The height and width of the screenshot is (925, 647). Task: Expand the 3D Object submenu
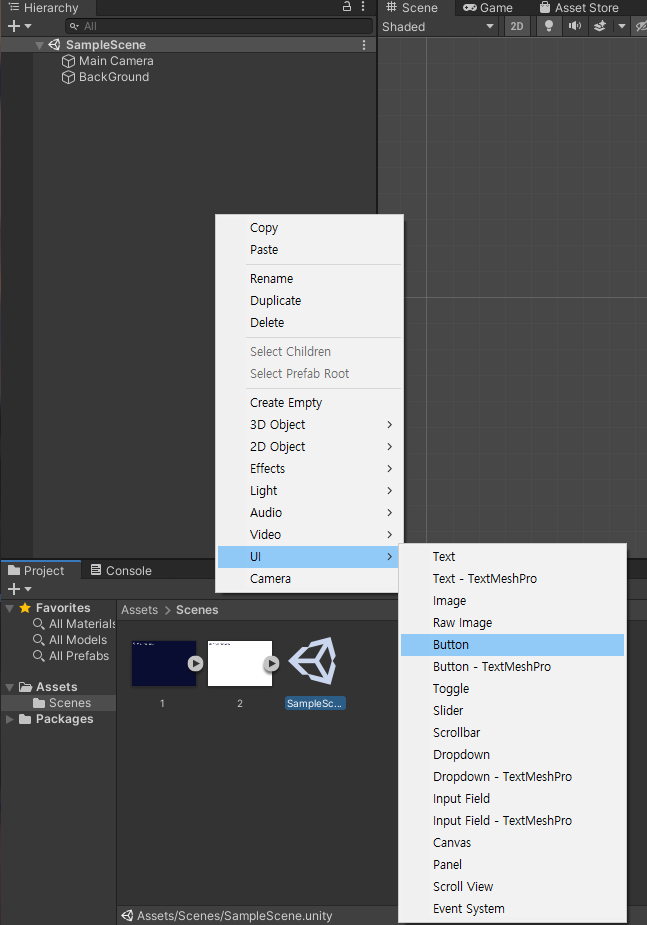[x=310, y=425]
